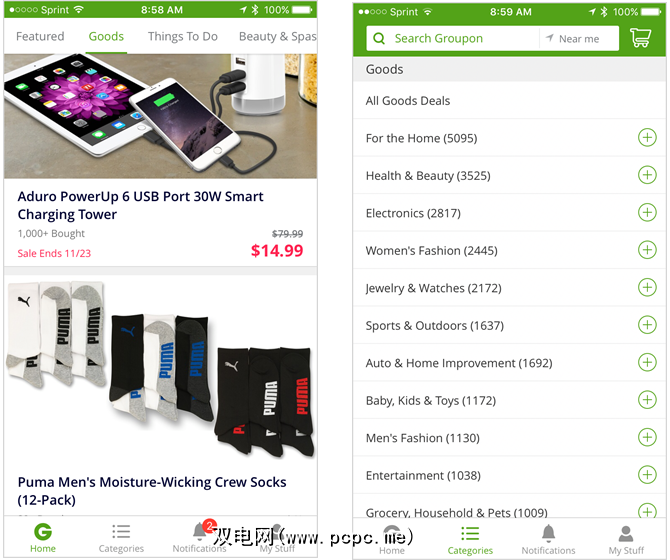Focus the Search Groupon field
Image resolution: width=670 pixels, height=560 pixels.
(453, 38)
